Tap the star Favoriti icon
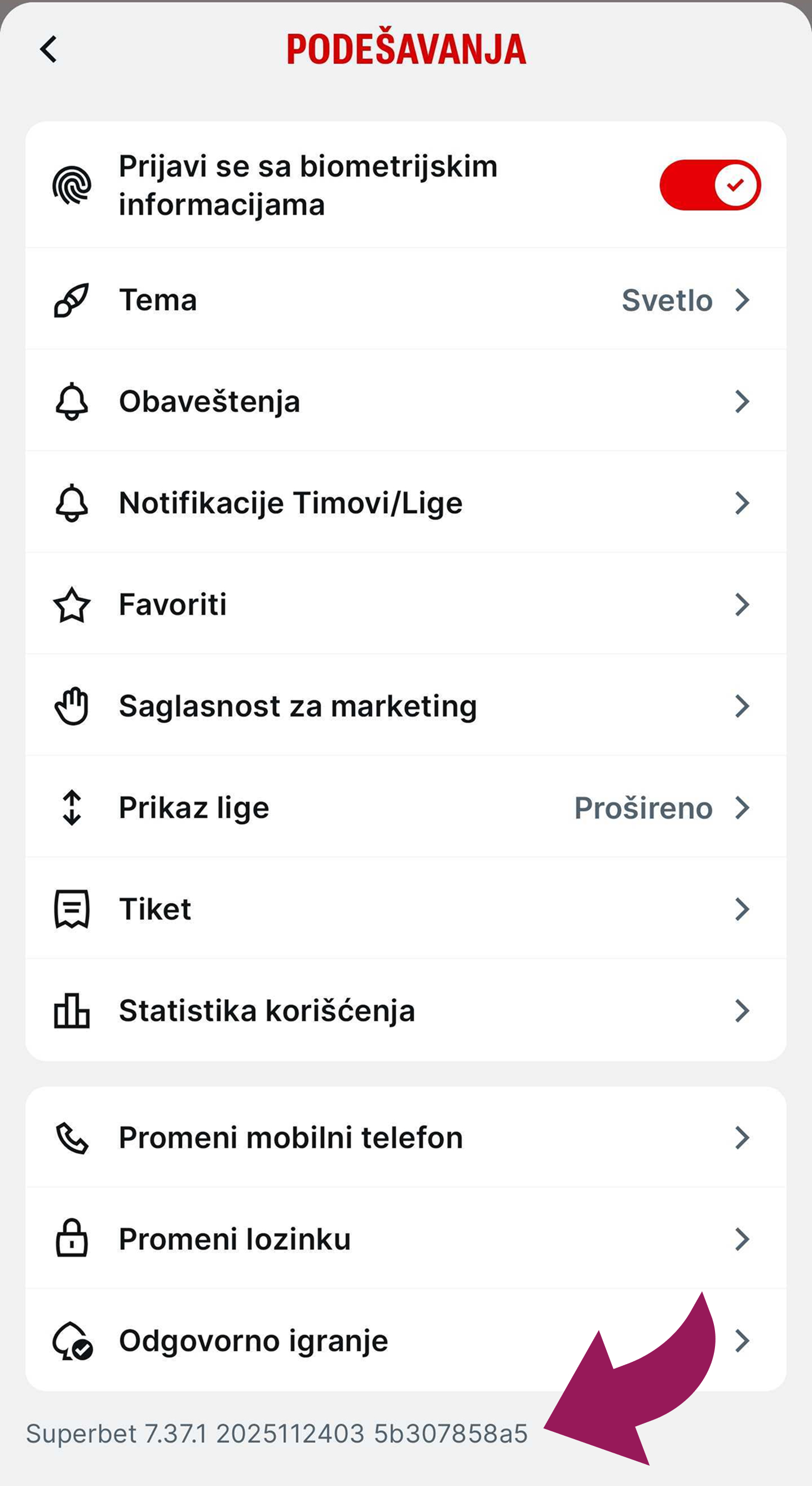The height and width of the screenshot is (1486, 812). point(72,605)
